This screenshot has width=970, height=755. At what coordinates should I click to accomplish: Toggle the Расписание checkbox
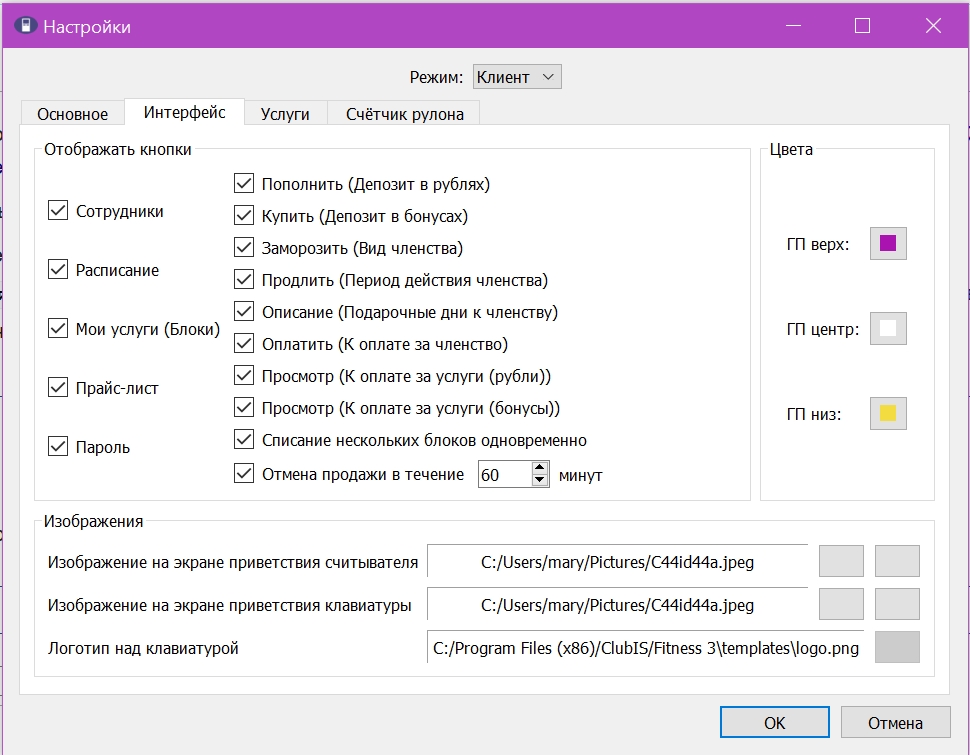coord(58,269)
